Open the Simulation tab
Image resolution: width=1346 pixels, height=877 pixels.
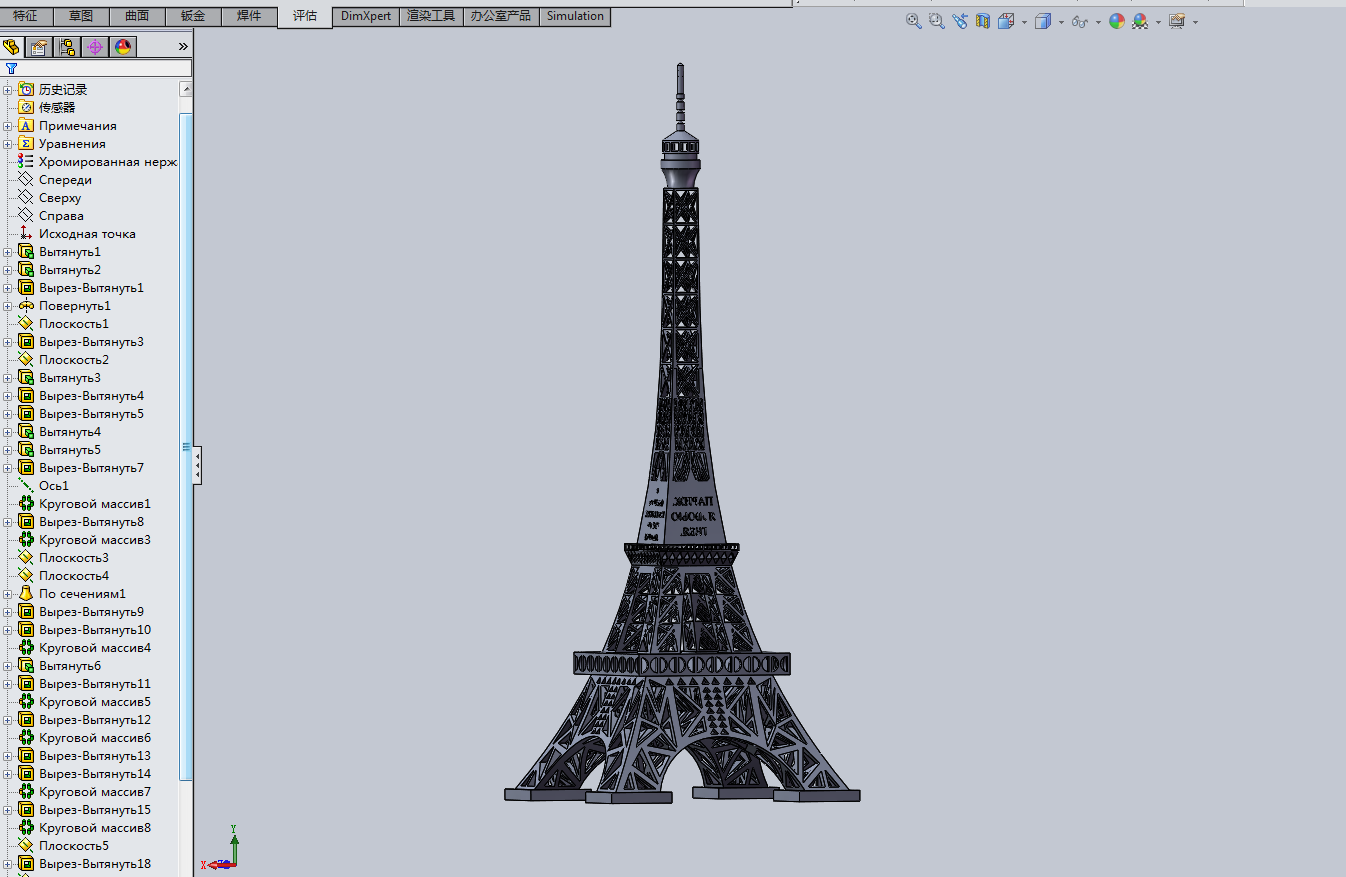tap(575, 17)
